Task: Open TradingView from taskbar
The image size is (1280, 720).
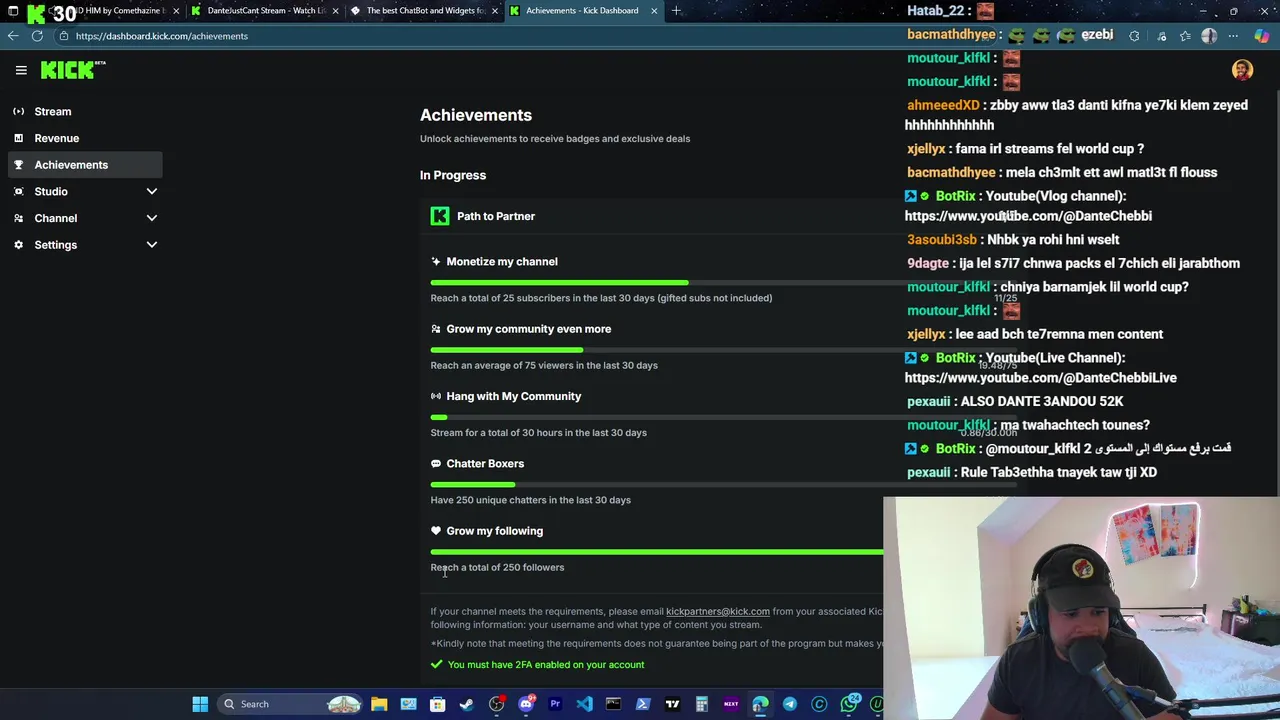Action: pyautogui.click(x=672, y=704)
